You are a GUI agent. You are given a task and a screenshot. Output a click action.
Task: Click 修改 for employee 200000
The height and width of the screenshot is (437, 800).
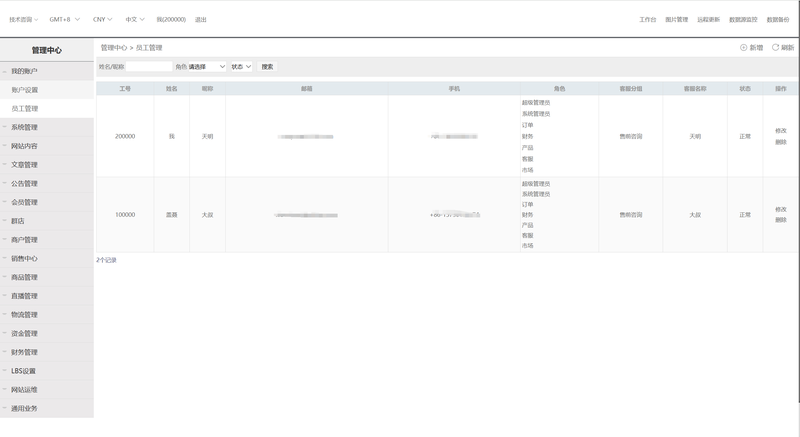[x=781, y=131]
